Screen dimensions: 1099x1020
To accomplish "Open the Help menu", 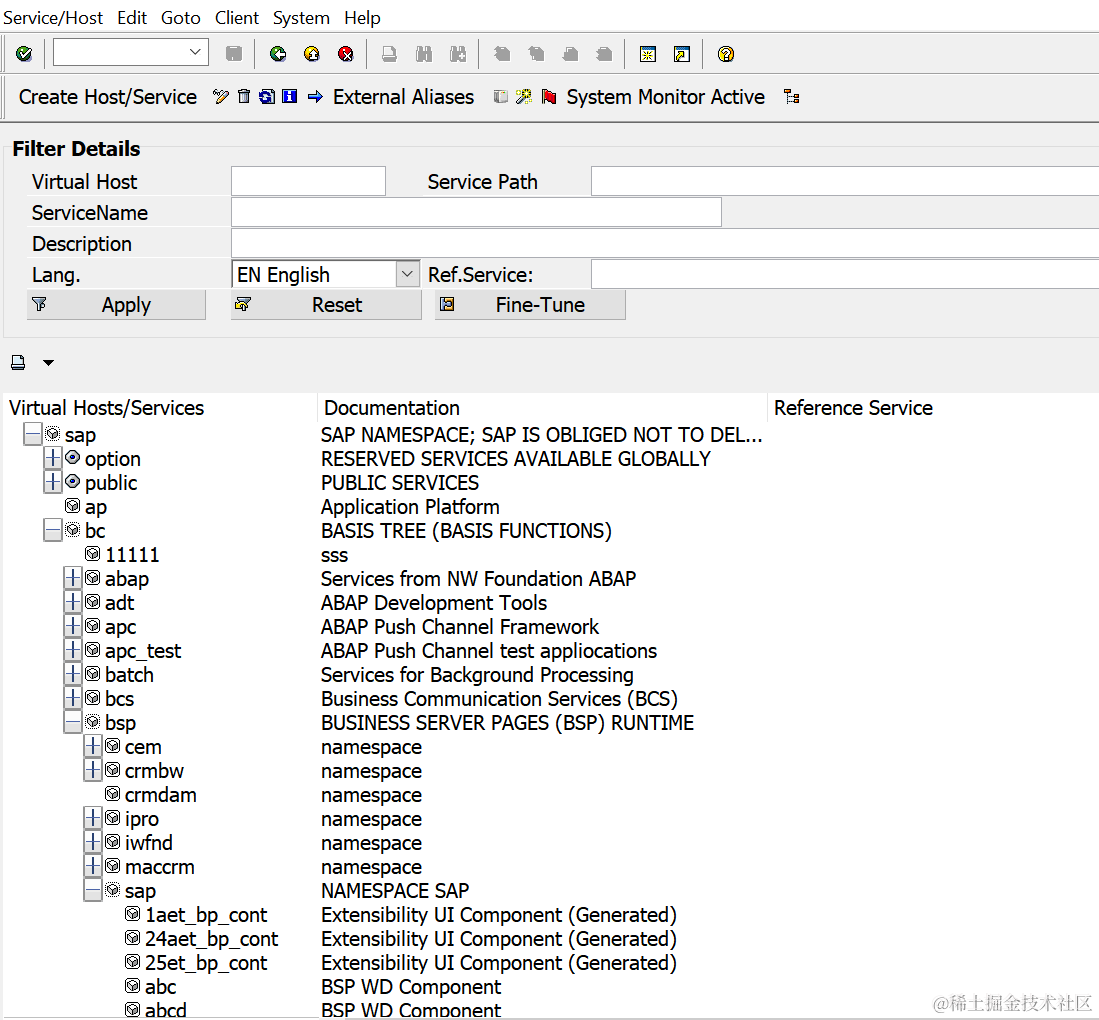I will 362,18.
